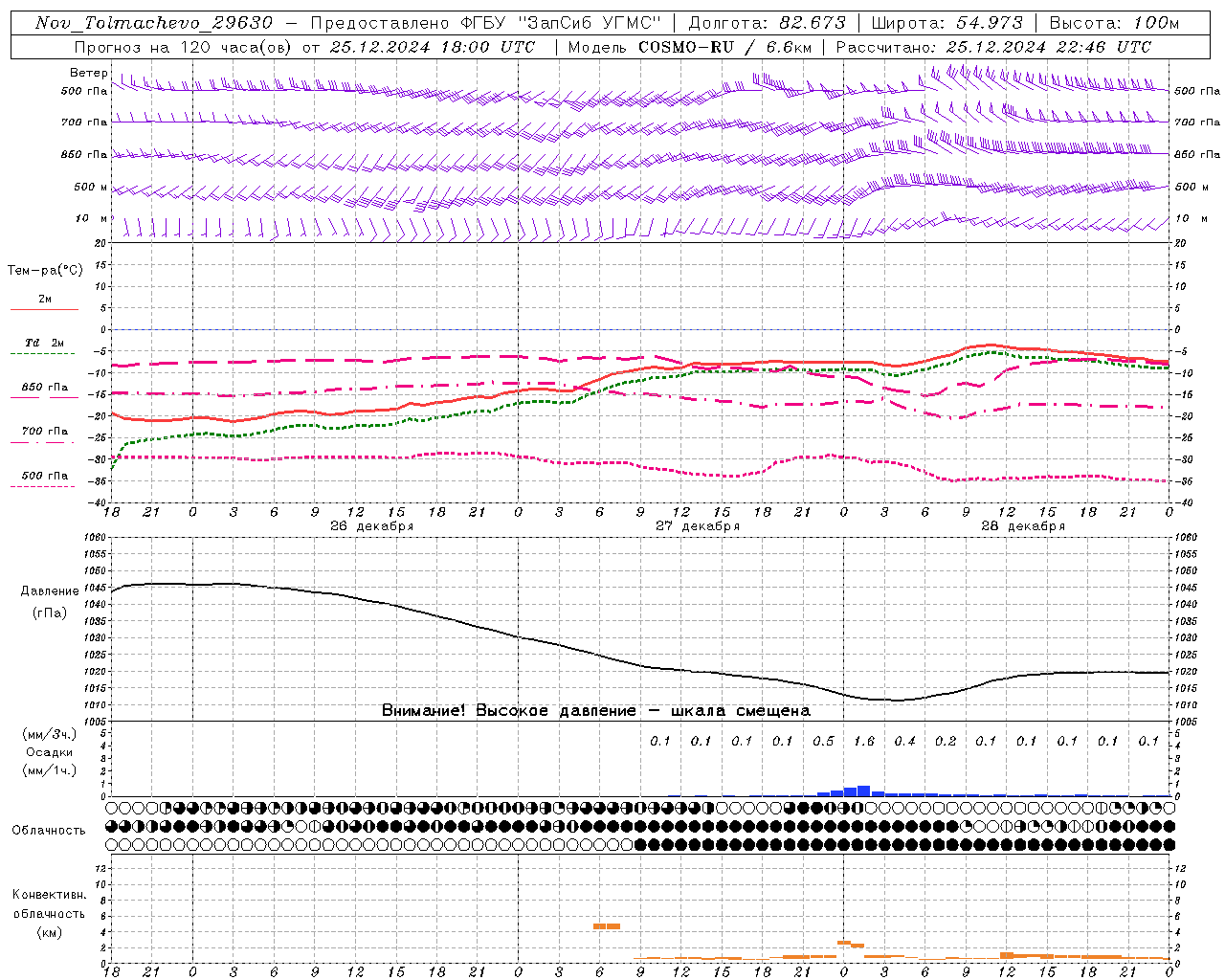The image size is (1225, 980).
Task: Click the latitude value 54.973
Action: pyautogui.click(x=990, y=23)
